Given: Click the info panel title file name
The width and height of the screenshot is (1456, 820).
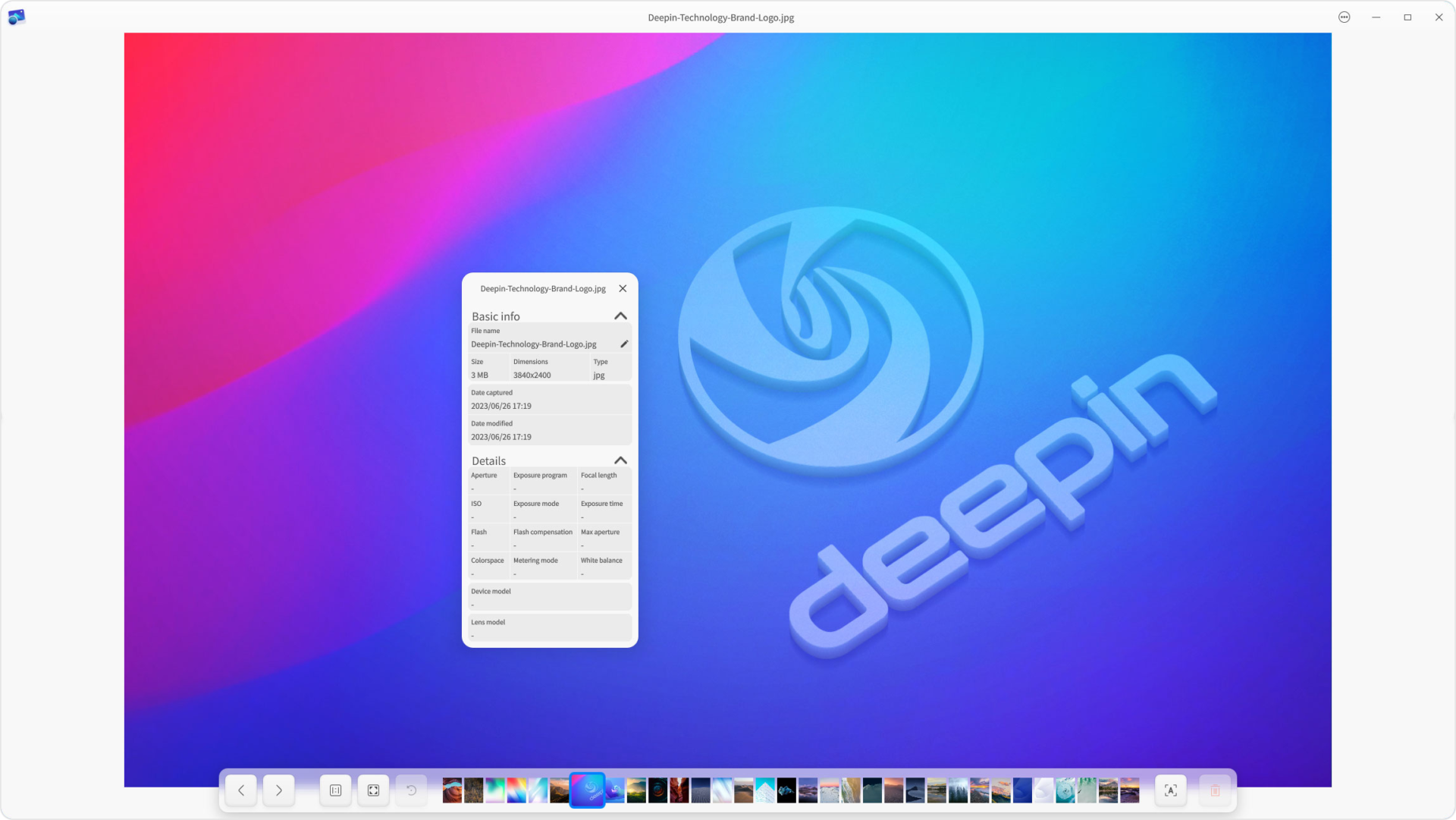Looking at the screenshot, I should 543,289.
